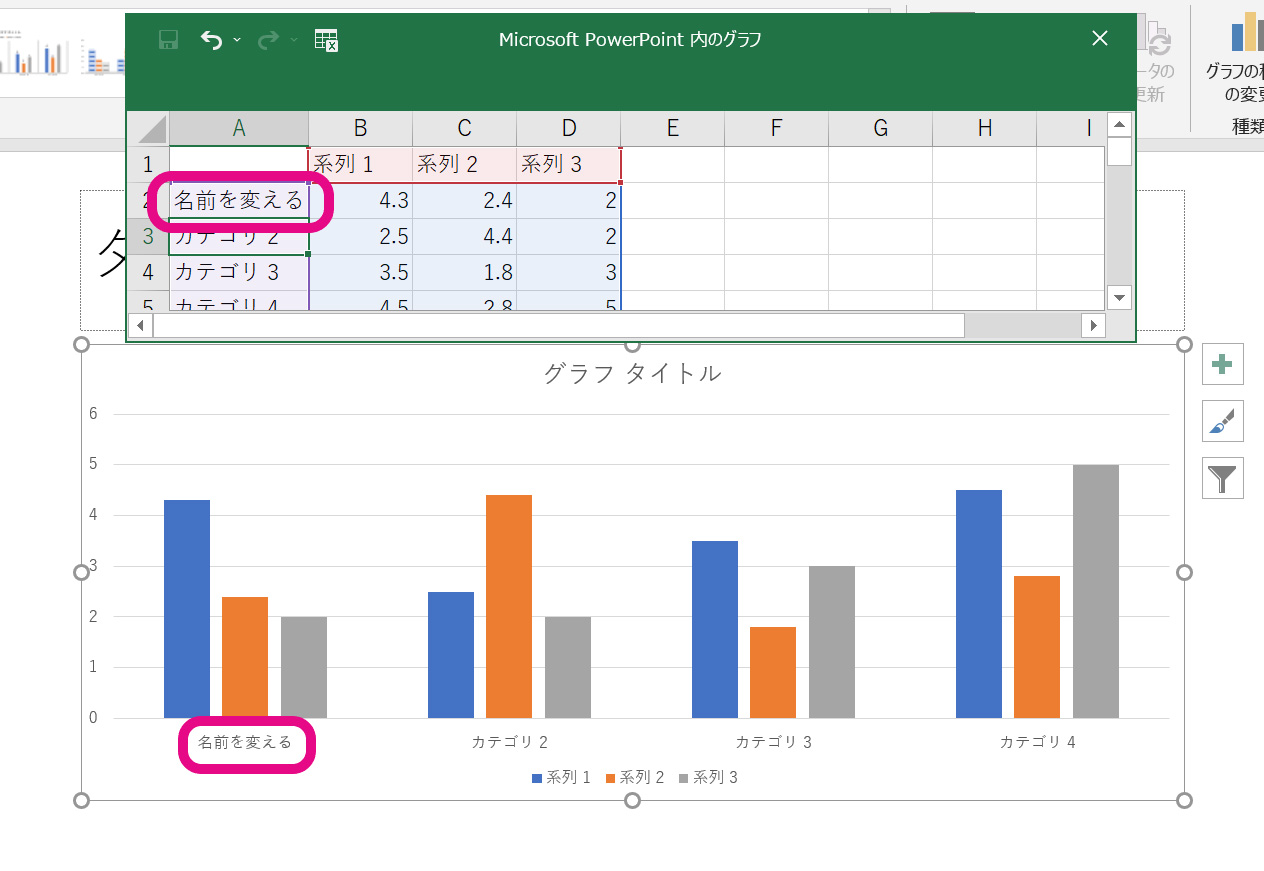Select column C header
1264x871 pixels.
click(464, 128)
